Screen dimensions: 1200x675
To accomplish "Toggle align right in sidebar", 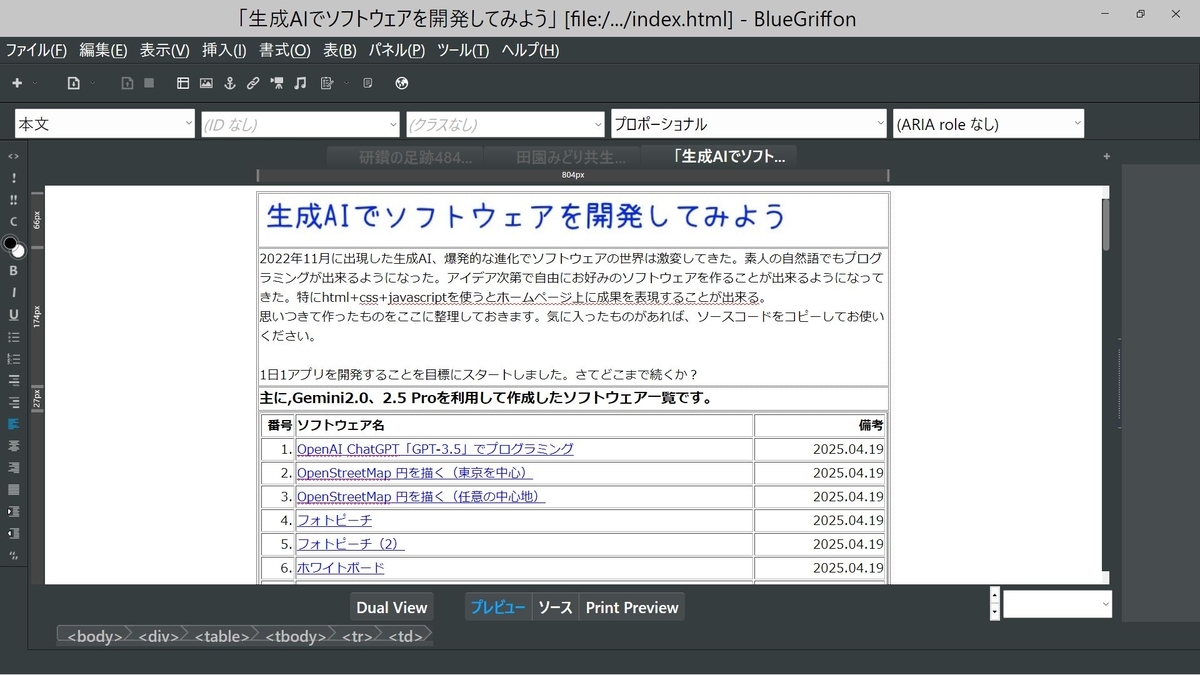I will (x=14, y=468).
